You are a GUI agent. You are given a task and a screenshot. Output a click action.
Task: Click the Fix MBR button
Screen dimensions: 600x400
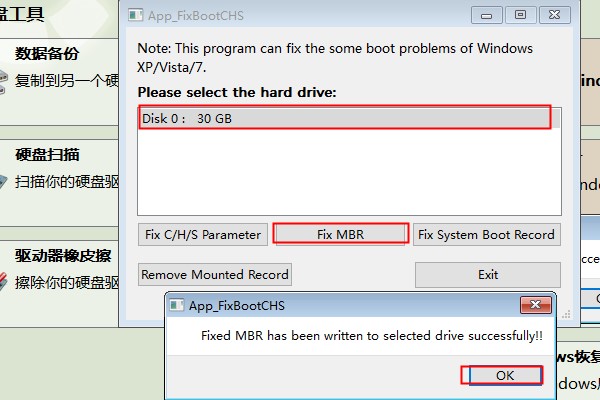pyautogui.click(x=341, y=234)
